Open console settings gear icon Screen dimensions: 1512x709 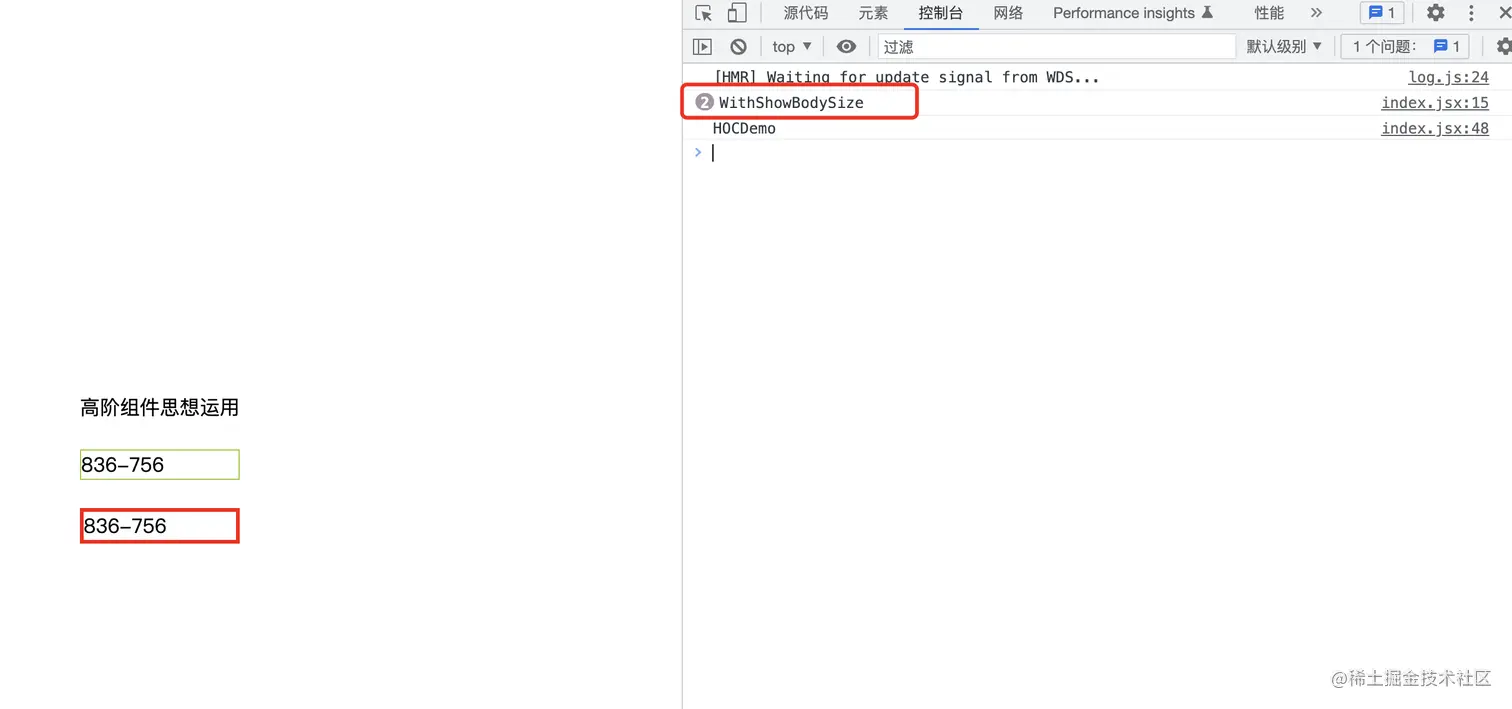click(1504, 46)
